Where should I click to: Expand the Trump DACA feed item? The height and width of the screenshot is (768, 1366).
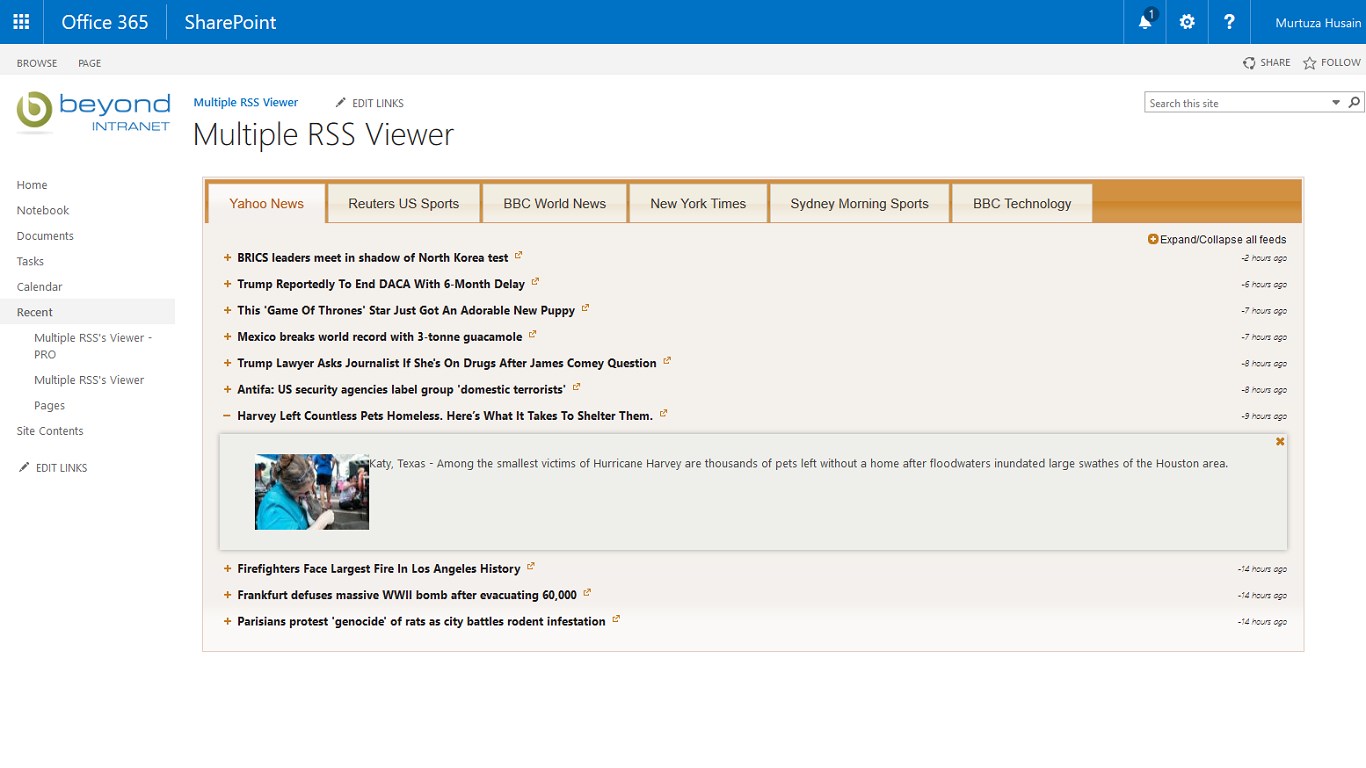pos(228,284)
